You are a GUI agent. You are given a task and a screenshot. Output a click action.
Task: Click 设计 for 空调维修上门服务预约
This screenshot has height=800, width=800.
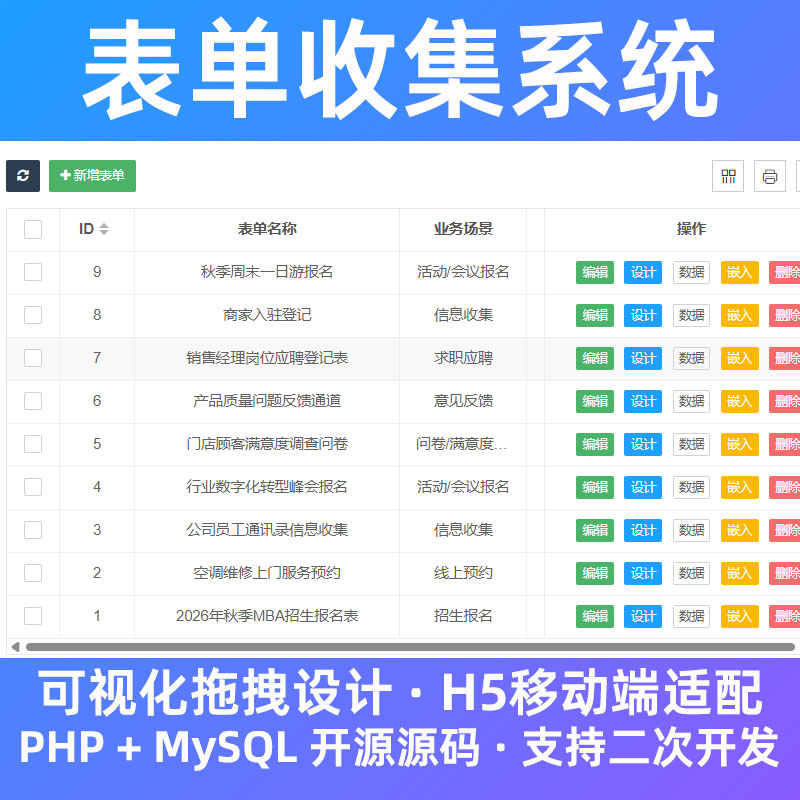(x=643, y=573)
